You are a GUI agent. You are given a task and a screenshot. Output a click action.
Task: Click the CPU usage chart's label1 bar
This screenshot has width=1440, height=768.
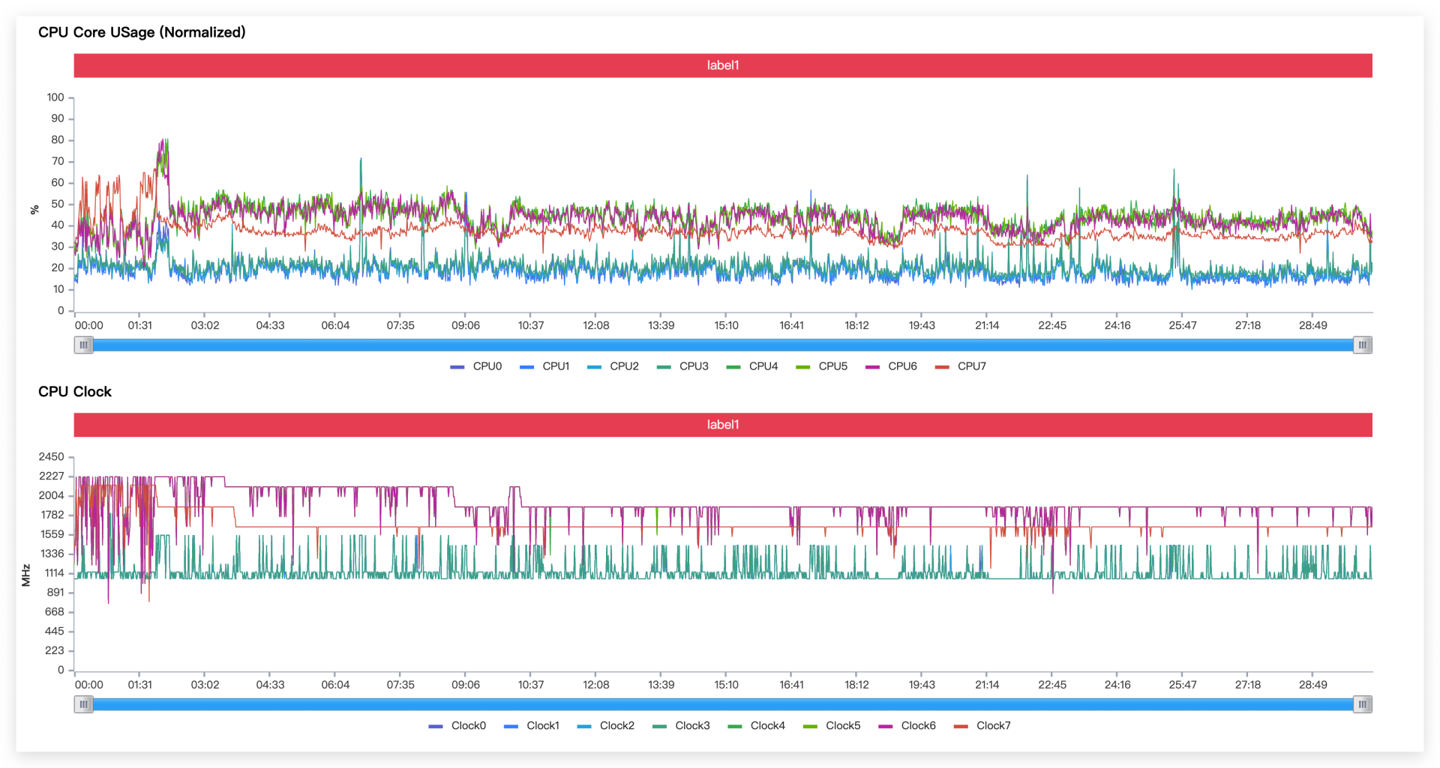click(722, 65)
